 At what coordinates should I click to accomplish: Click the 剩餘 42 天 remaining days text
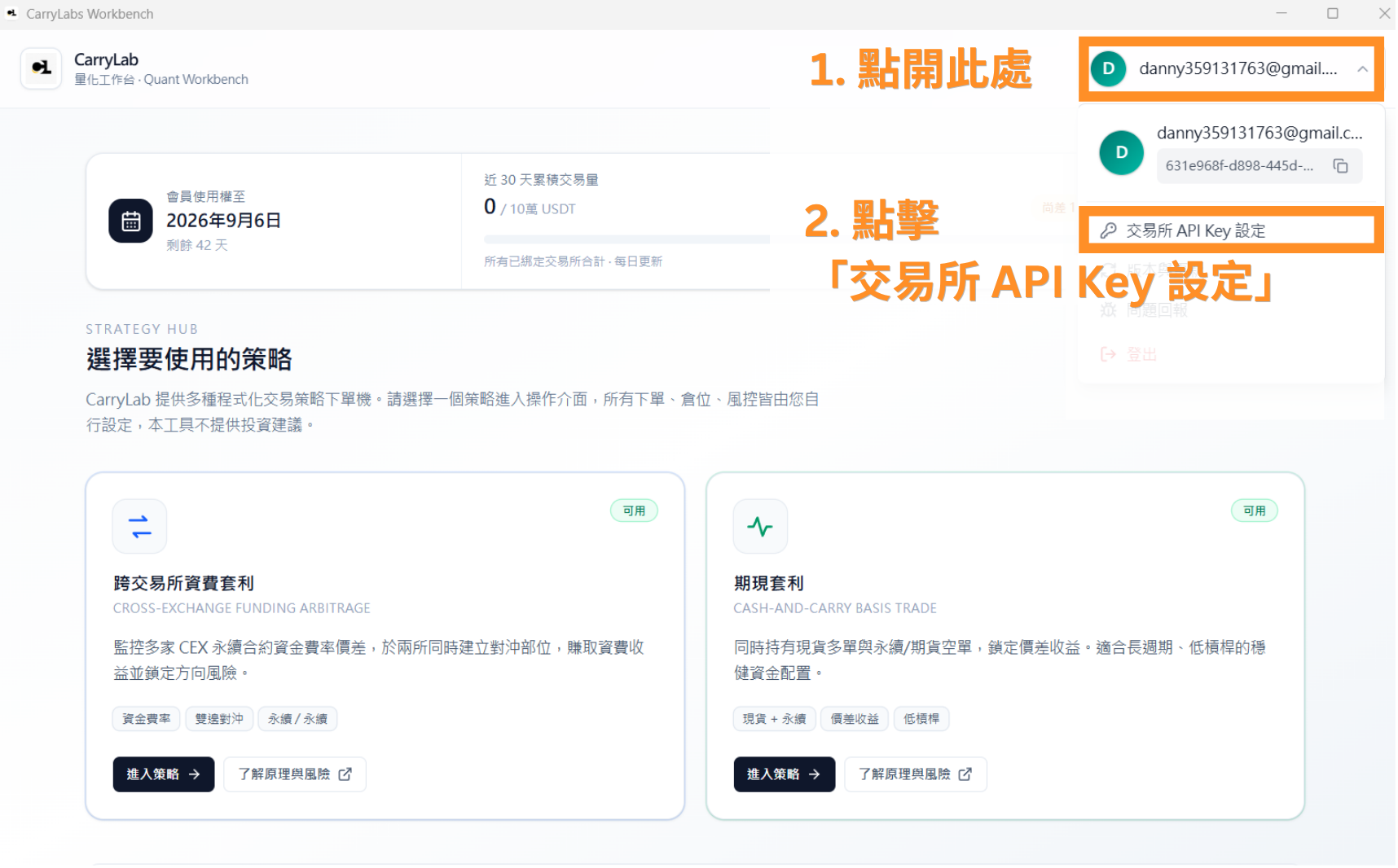tap(197, 245)
